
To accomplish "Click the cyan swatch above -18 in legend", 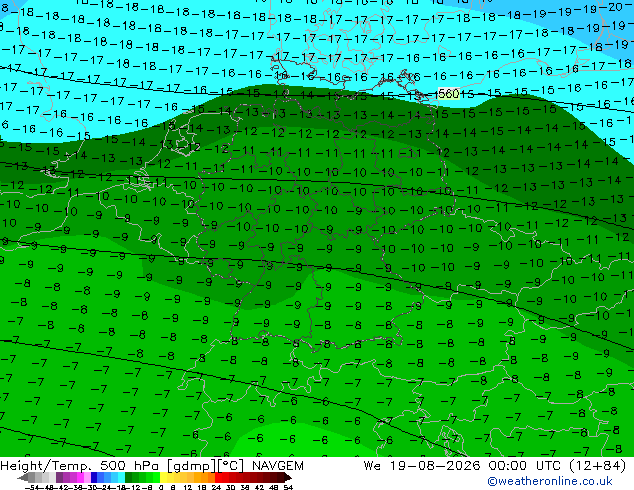I will pos(121,478).
